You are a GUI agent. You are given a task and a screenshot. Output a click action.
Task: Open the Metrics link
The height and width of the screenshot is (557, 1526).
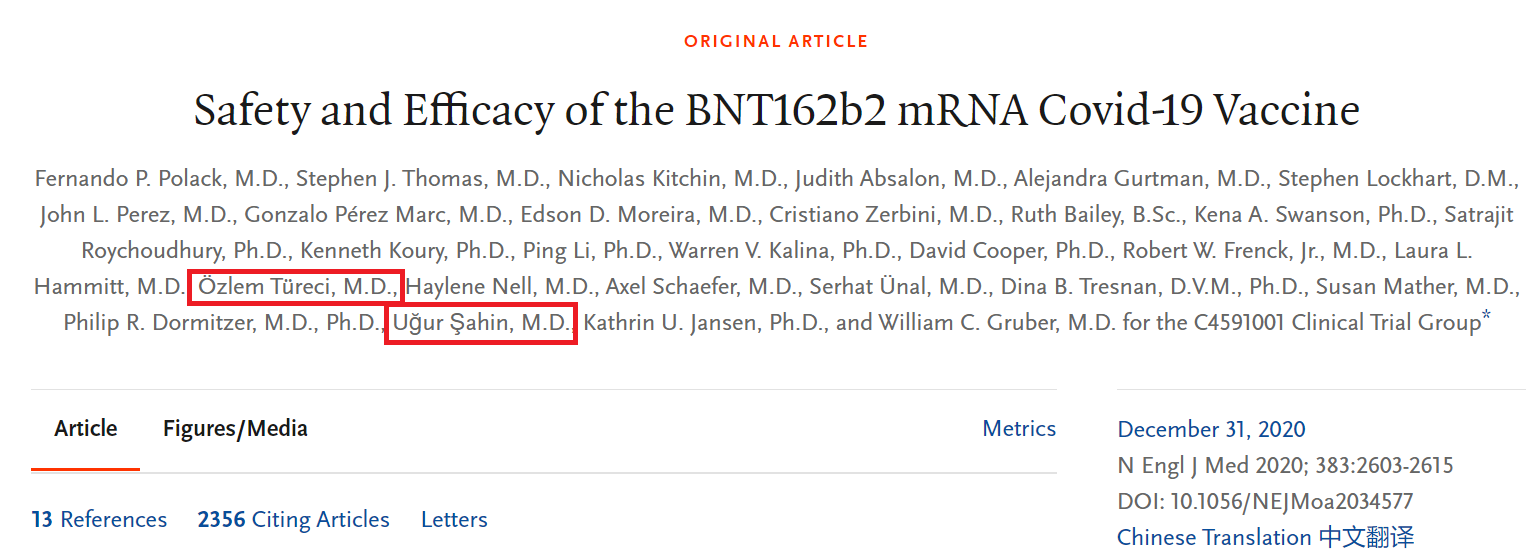[1019, 429]
